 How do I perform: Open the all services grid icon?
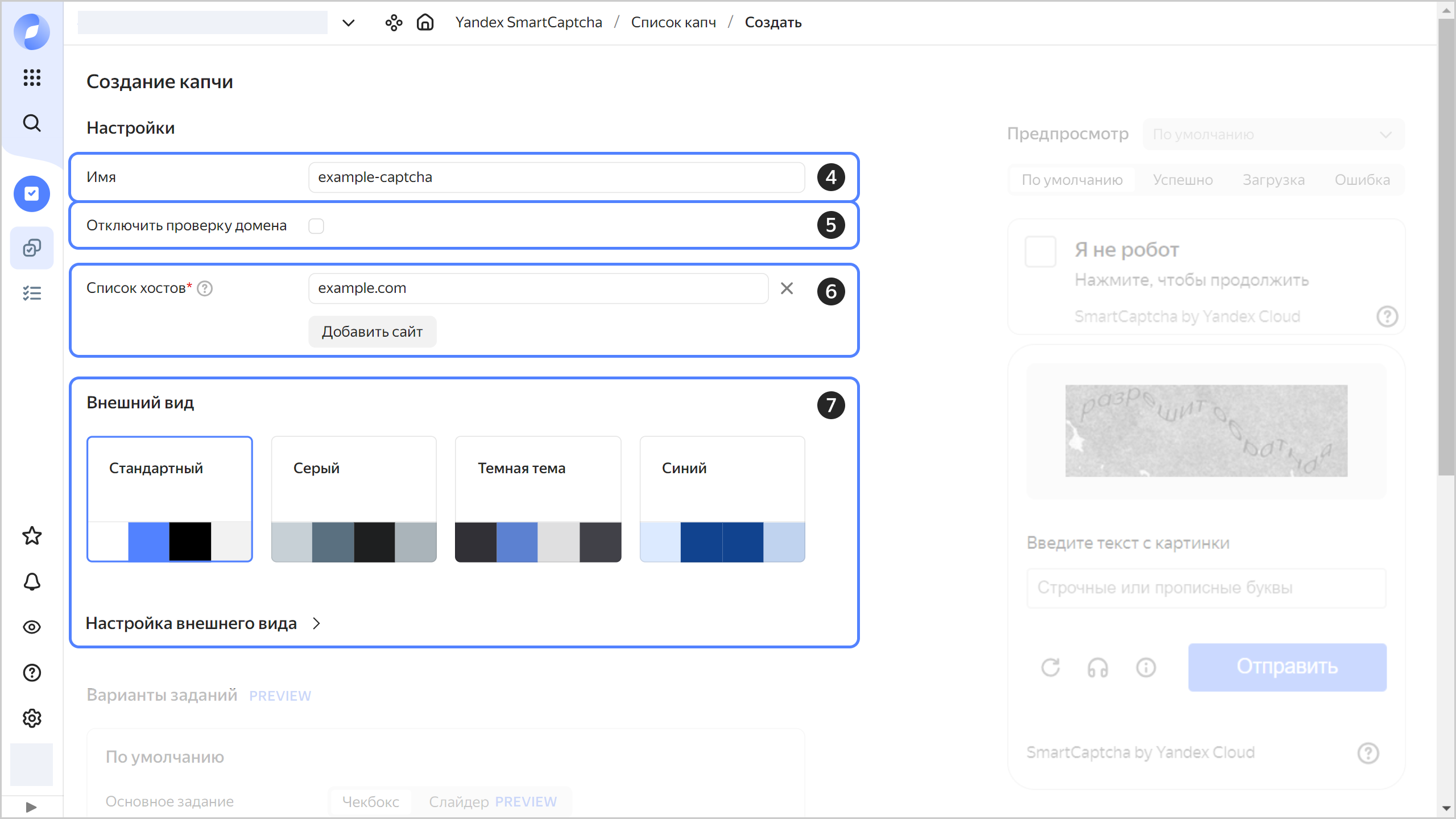(32, 77)
